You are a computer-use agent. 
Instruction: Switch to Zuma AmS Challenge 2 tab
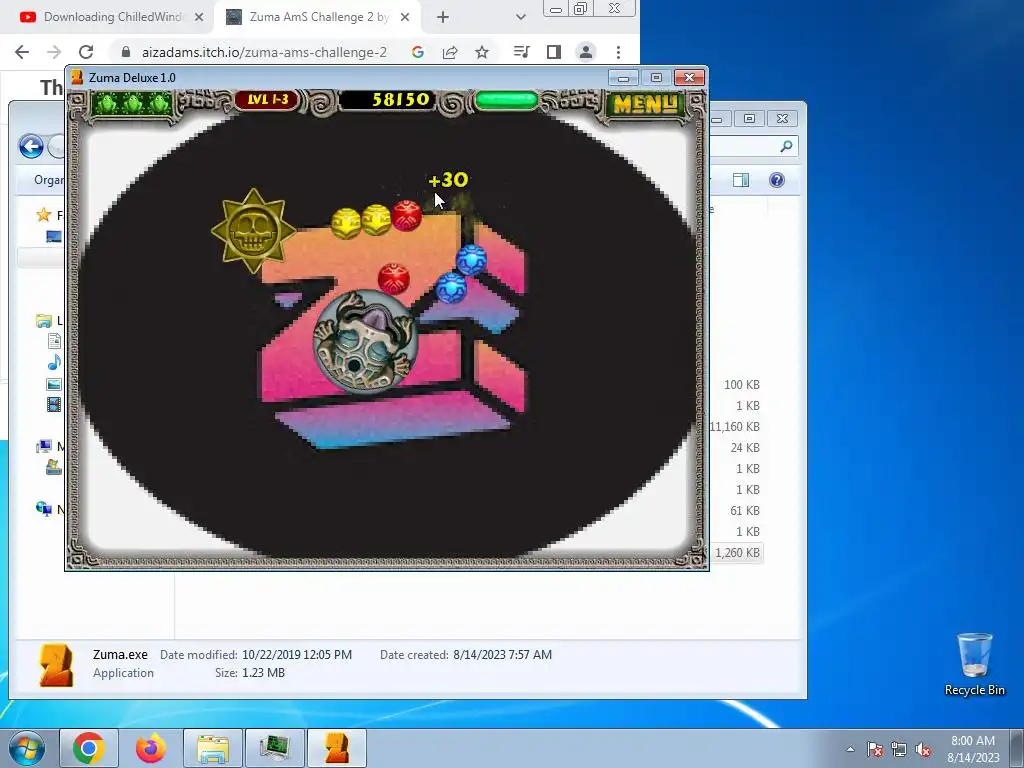(318, 17)
